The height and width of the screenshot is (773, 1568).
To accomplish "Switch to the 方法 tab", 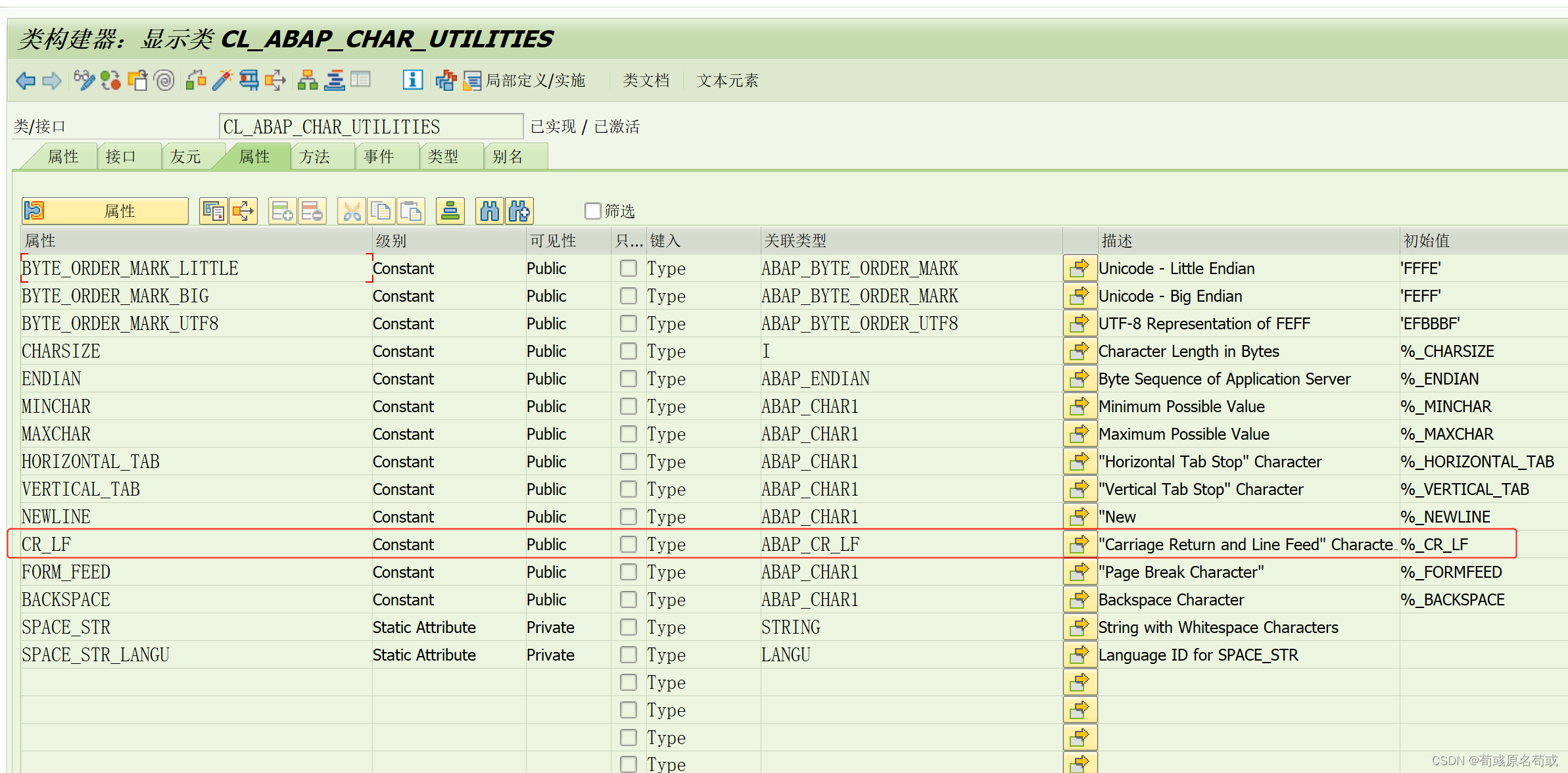I will [x=322, y=156].
